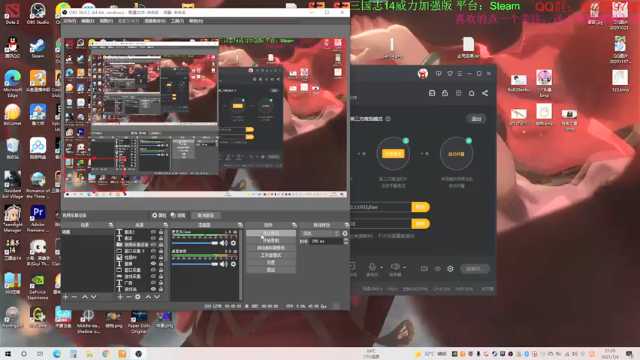Image resolution: width=640 pixels, height=360 pixels.
Task: Open Windows Start menu
Action: tap(8, 354)
